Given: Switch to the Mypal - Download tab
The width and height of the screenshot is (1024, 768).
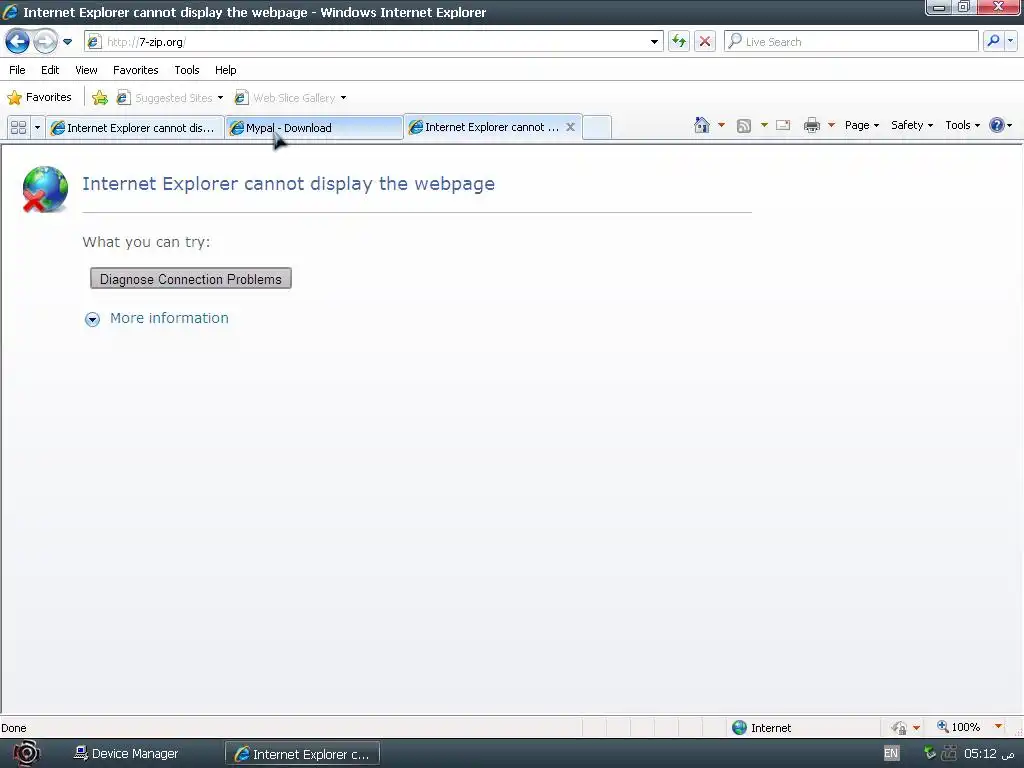Looking at the screenshot, I should pyautogui.click(x=314, y=127).
